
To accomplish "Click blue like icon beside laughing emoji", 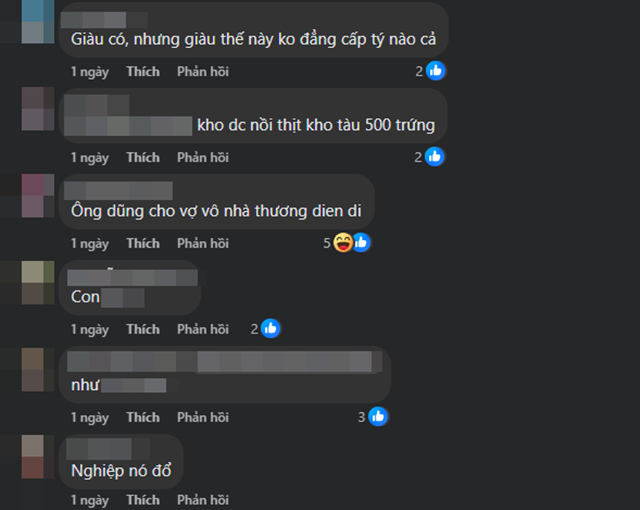I will tap(362, 243).
